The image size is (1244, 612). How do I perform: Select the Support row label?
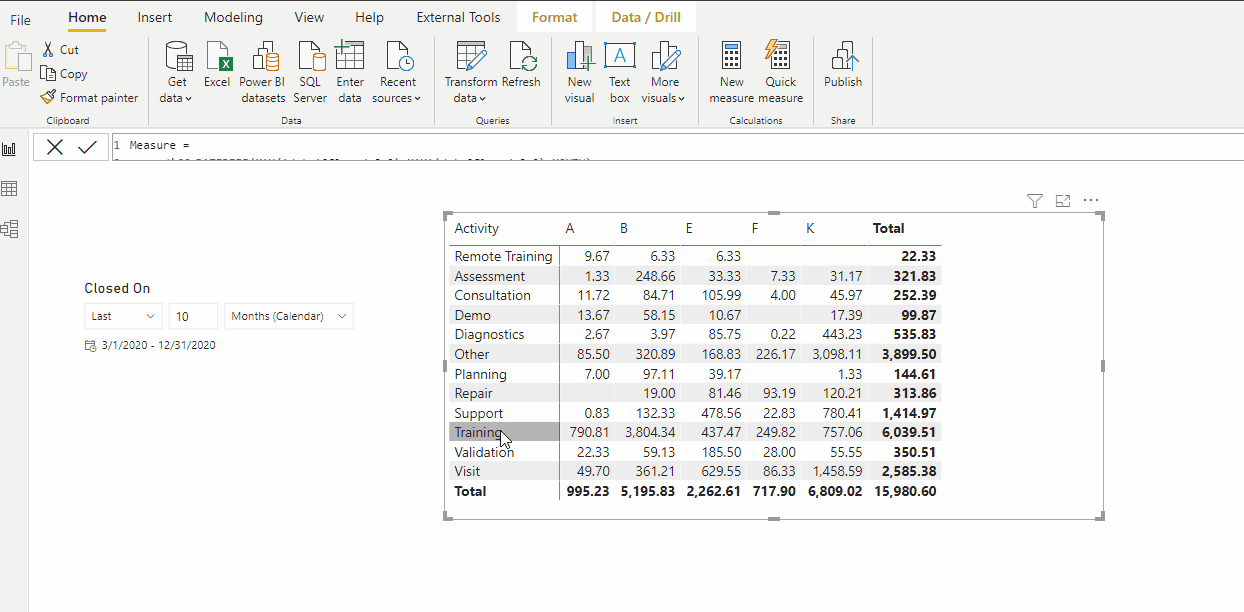(478, 413)
